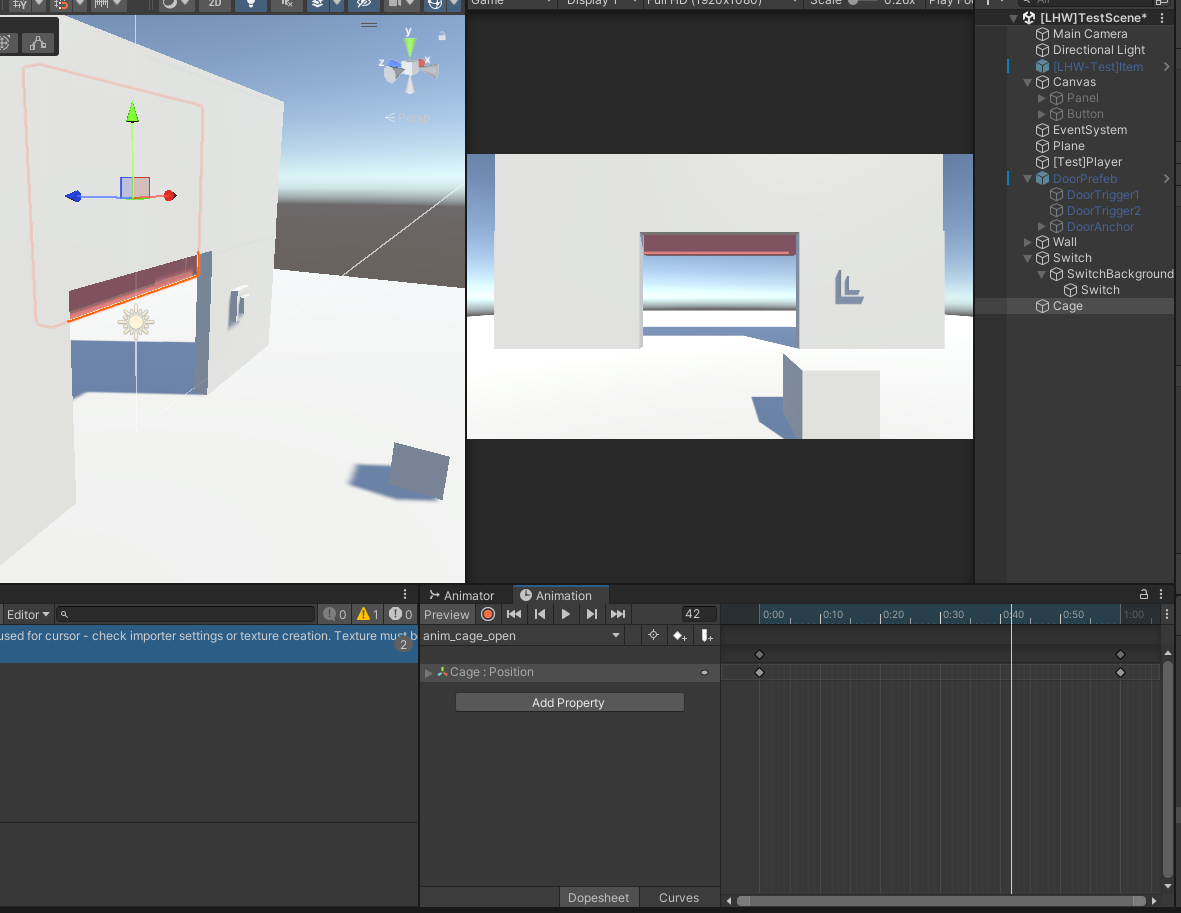This screenshot has height=913, width=1181.
Task: Expand the Panel object
Action: click(x=1041, y=98)
